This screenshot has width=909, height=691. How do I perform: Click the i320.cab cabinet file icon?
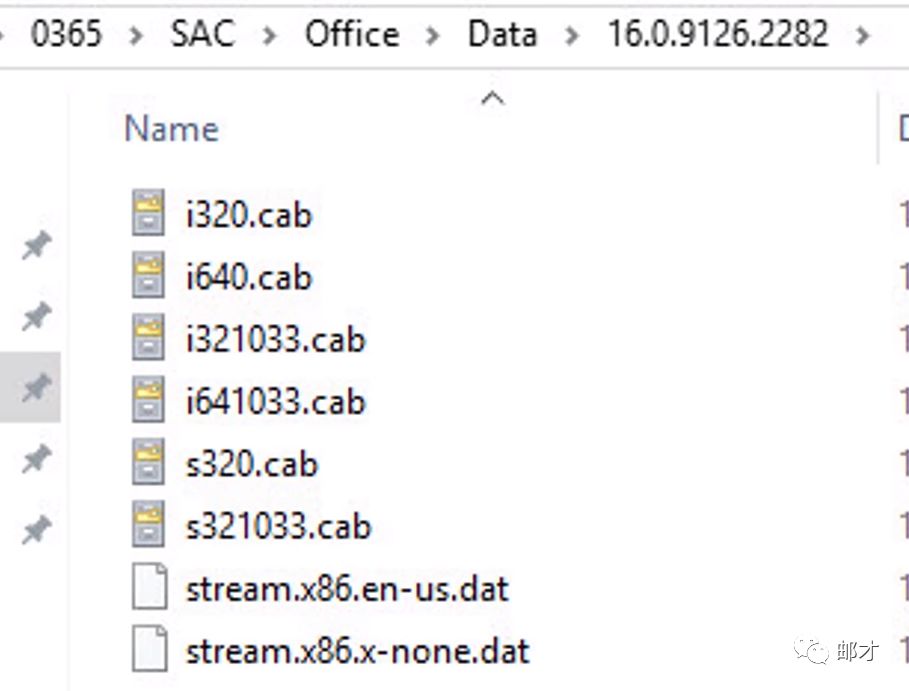pos(148,214)
